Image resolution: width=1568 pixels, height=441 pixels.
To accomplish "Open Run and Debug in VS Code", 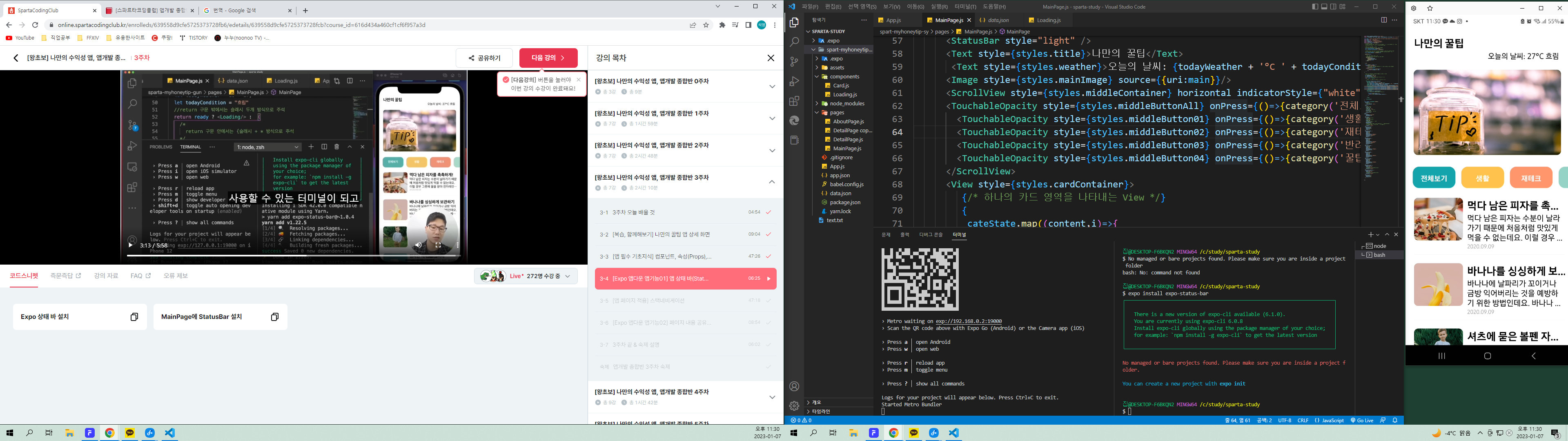I will click(794, 82).
